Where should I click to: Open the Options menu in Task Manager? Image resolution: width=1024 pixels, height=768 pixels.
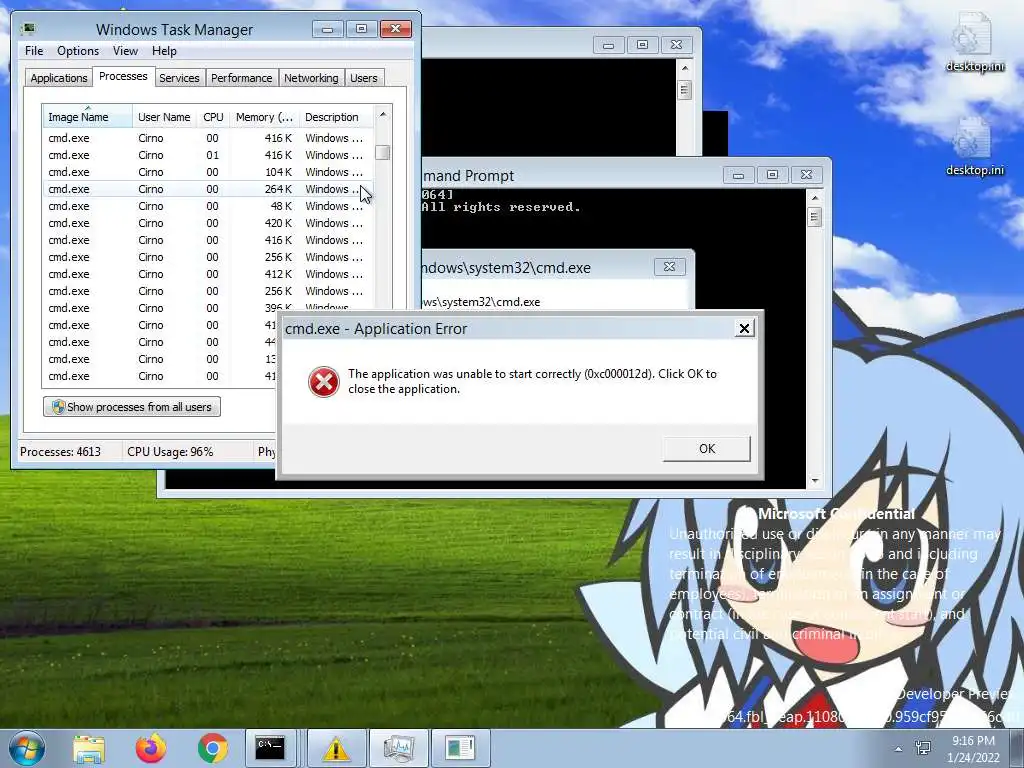[x=78, y=51]
